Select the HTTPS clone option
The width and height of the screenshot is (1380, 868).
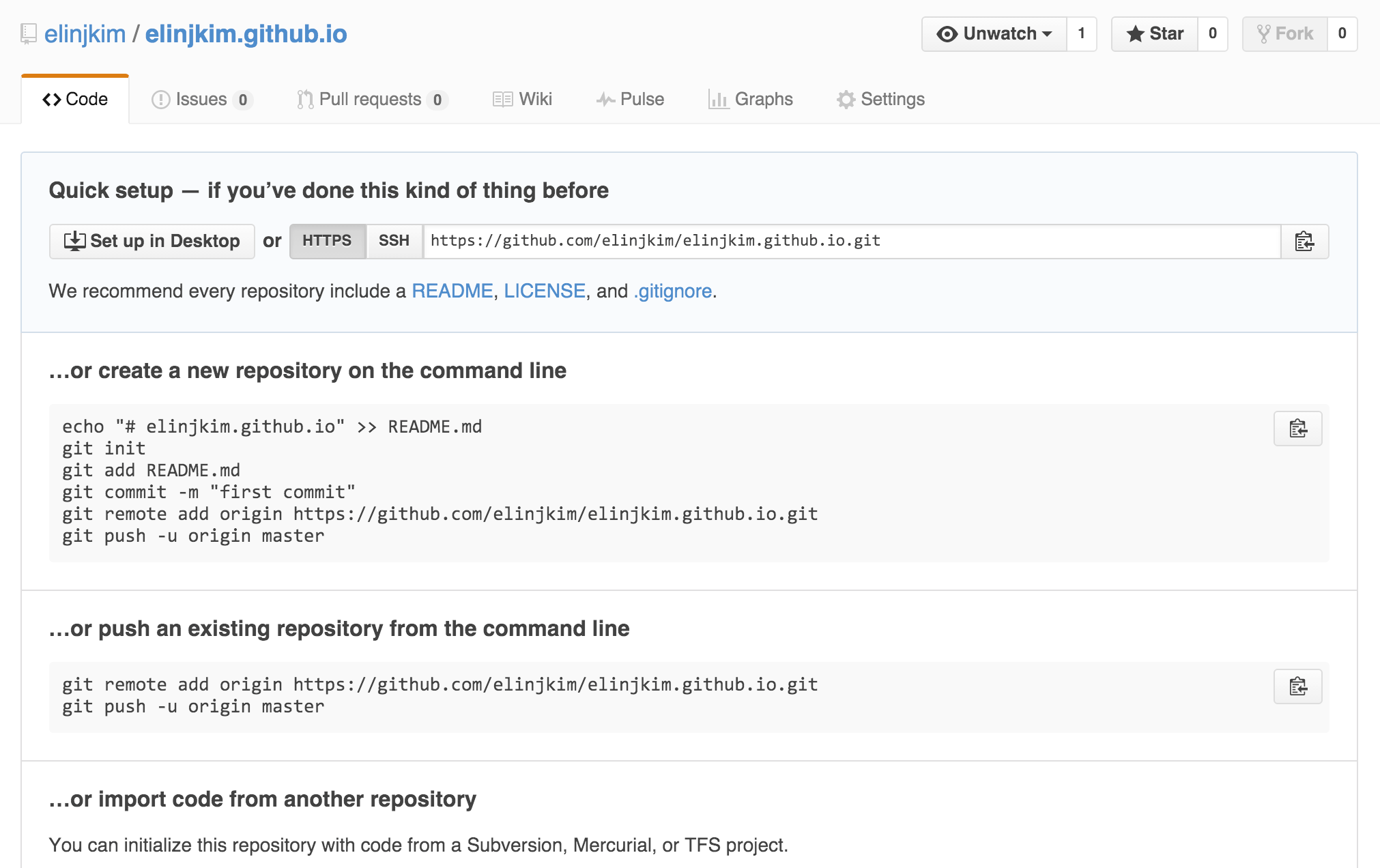click(328, 241)
